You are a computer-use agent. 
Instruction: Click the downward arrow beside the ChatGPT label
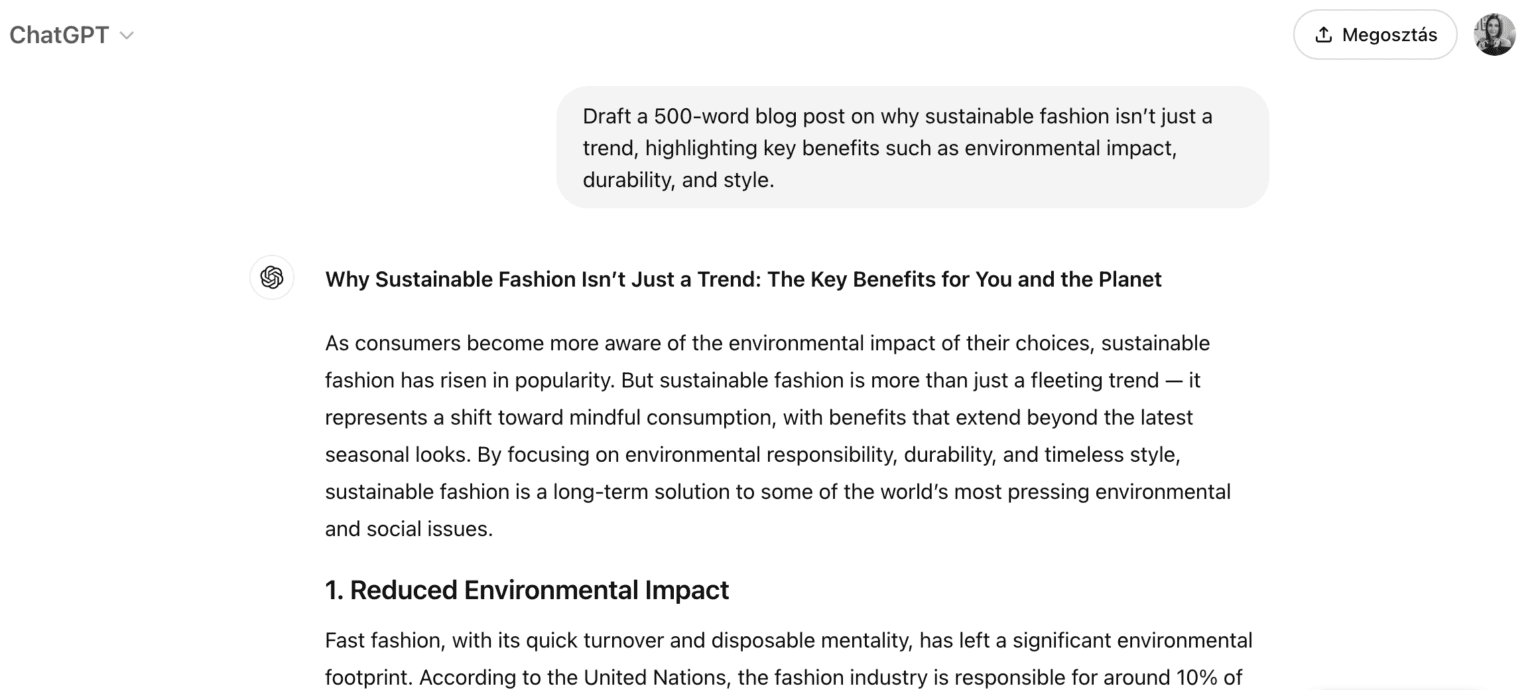[x=126, y=34]
